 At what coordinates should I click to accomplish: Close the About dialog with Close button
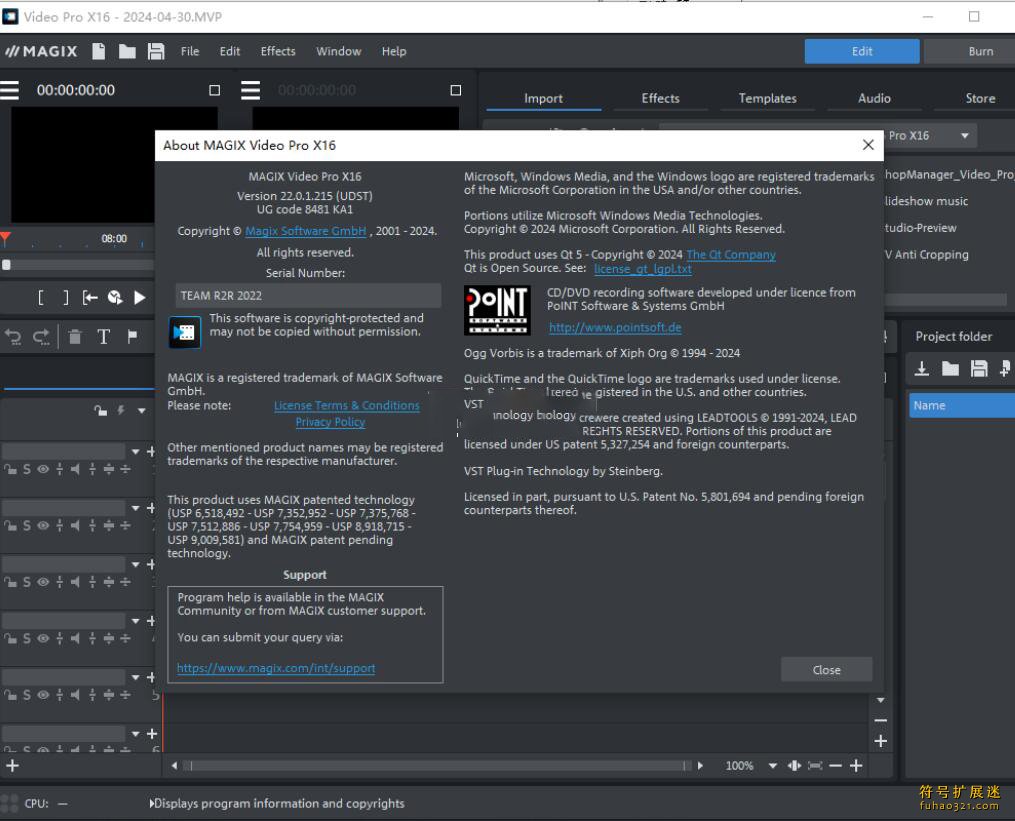826,669
